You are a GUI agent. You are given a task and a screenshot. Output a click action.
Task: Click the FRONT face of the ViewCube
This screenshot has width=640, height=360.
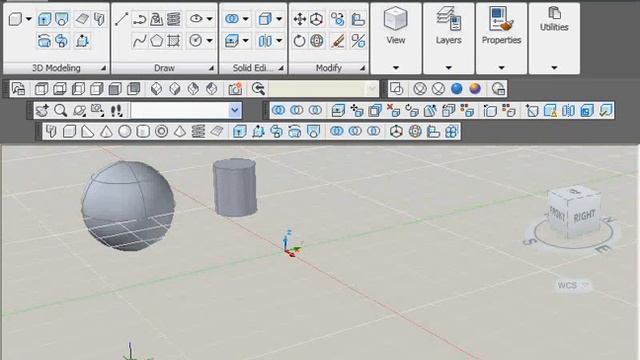click(558, 213)
